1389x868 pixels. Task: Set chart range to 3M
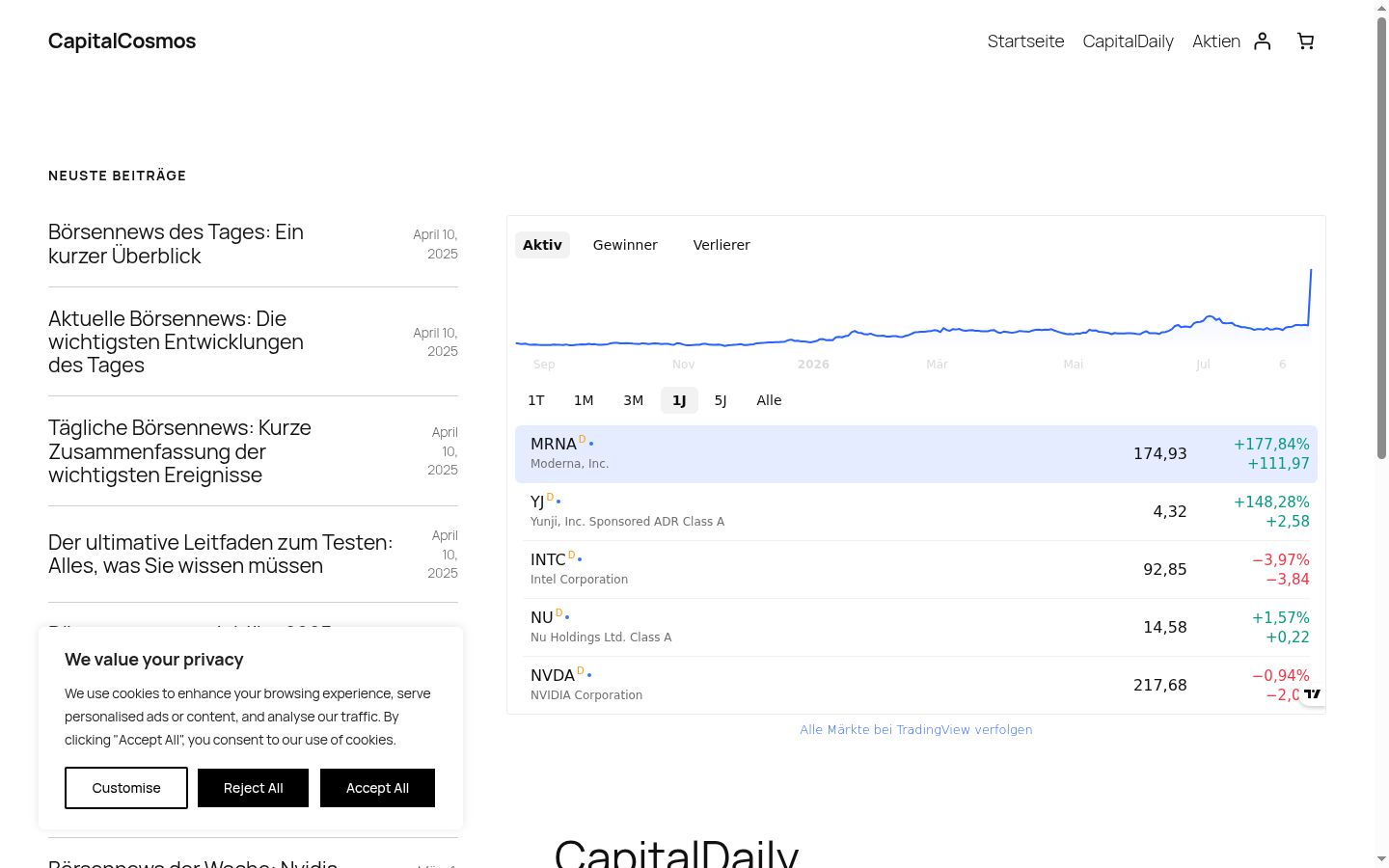[x=633, y=400]
